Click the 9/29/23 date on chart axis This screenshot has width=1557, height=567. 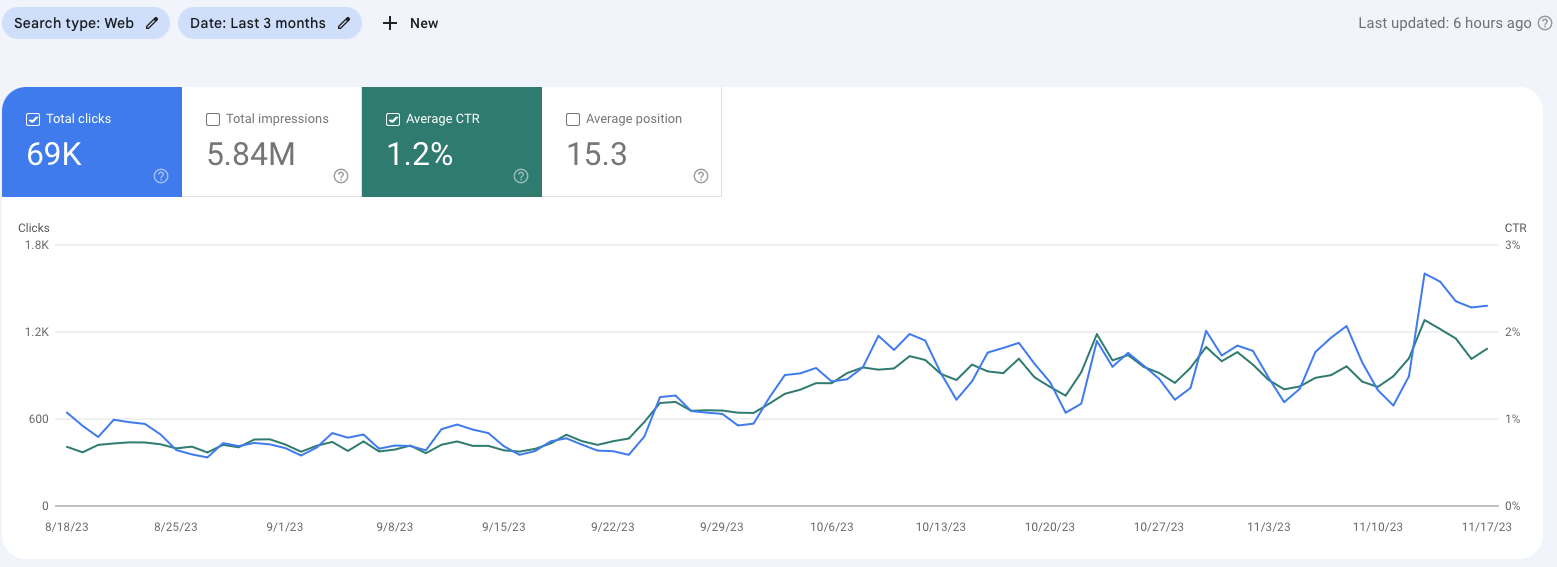[721, 527]
